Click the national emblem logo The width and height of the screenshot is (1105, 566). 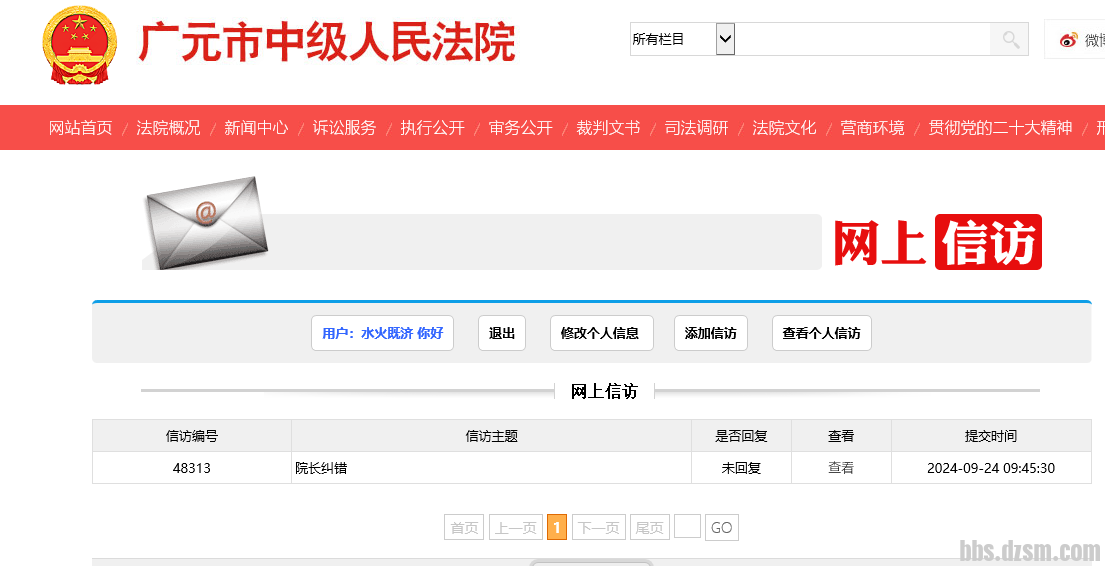80,46
